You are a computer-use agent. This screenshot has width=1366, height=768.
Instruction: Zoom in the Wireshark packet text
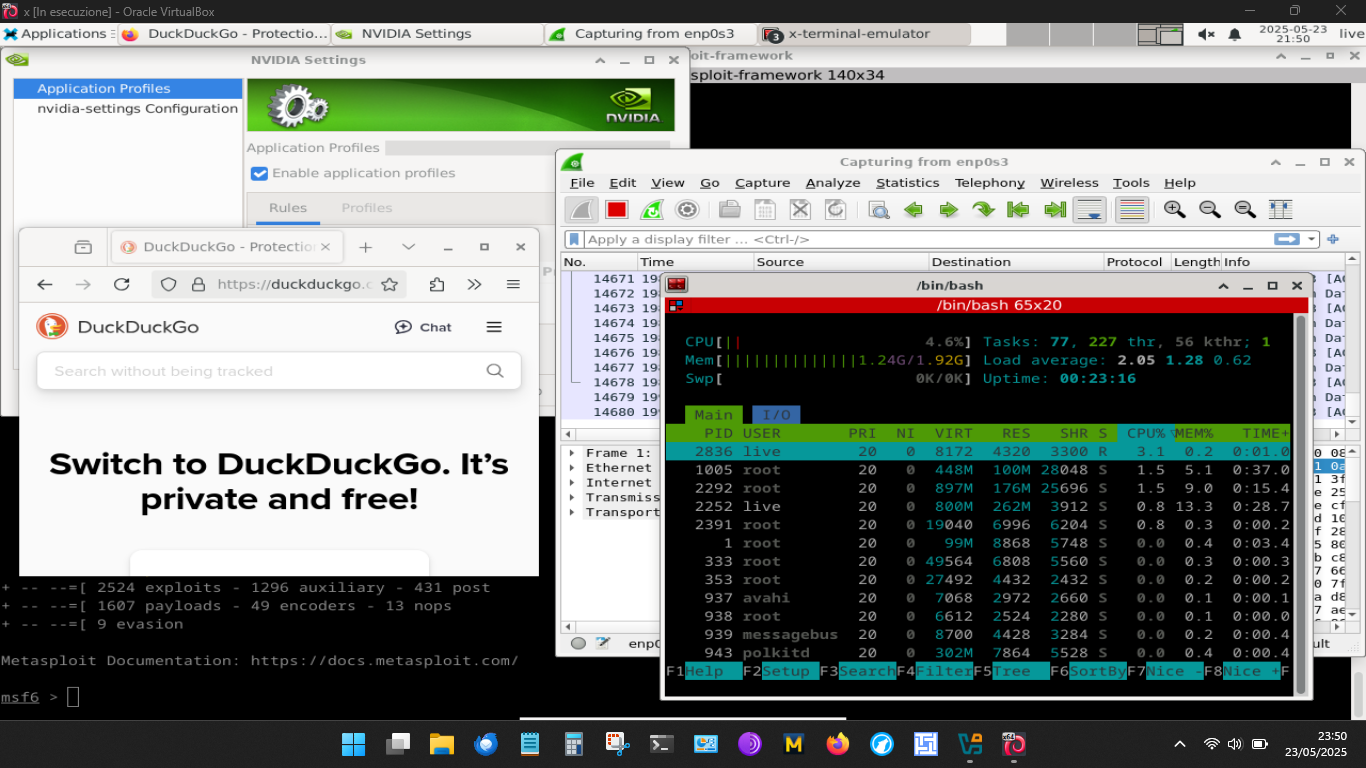[x=1175, y=210]
